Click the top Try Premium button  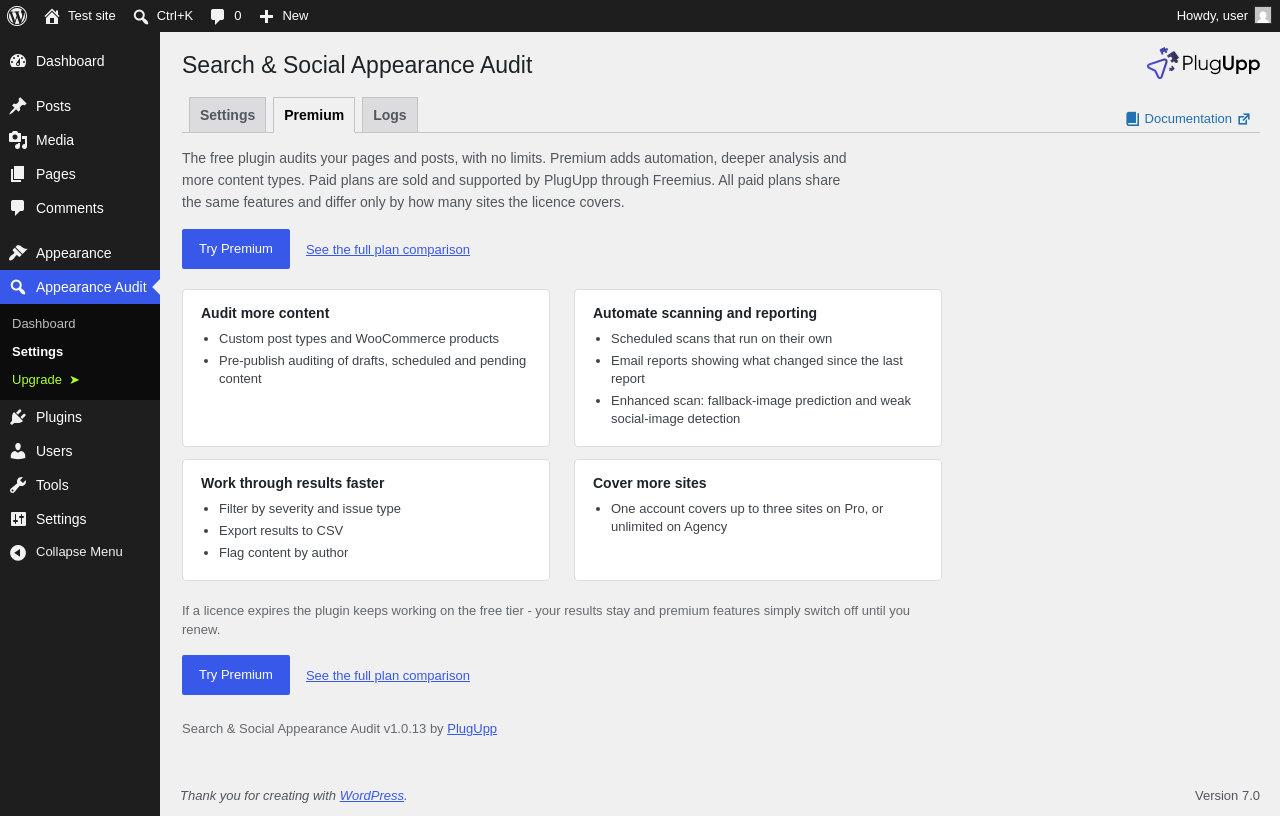pyautogui.click(x=236, y=249)
